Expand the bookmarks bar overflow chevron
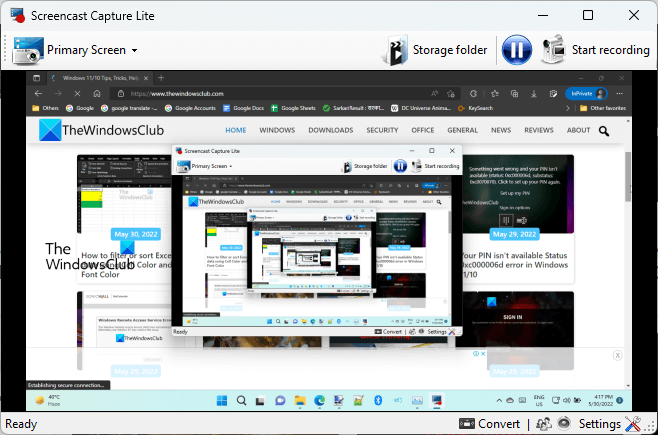This screenshot has height=435, width=658. point(568,108)
